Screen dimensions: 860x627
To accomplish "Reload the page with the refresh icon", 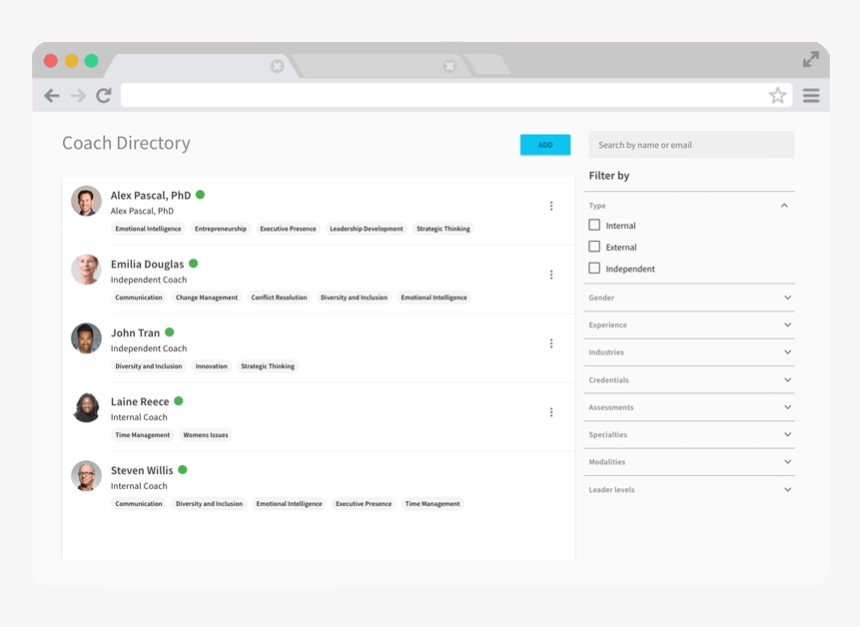I will point(104,96).
